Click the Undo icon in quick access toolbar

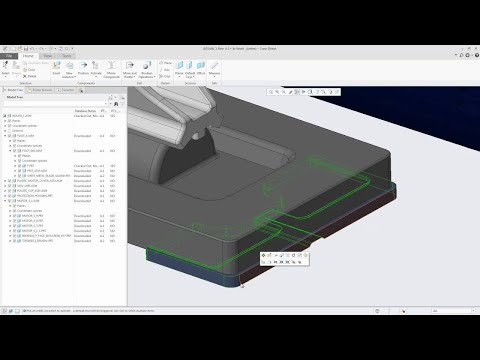tap(32, 49)
